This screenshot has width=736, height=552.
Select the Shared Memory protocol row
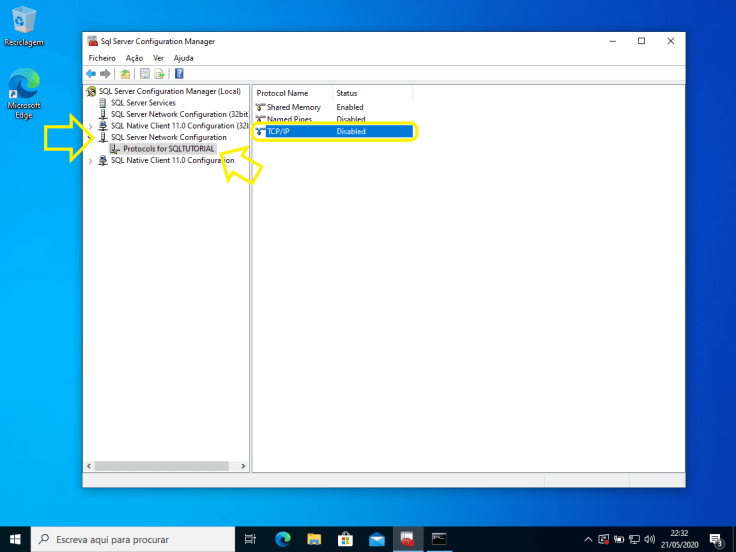(x=293, y=107)
